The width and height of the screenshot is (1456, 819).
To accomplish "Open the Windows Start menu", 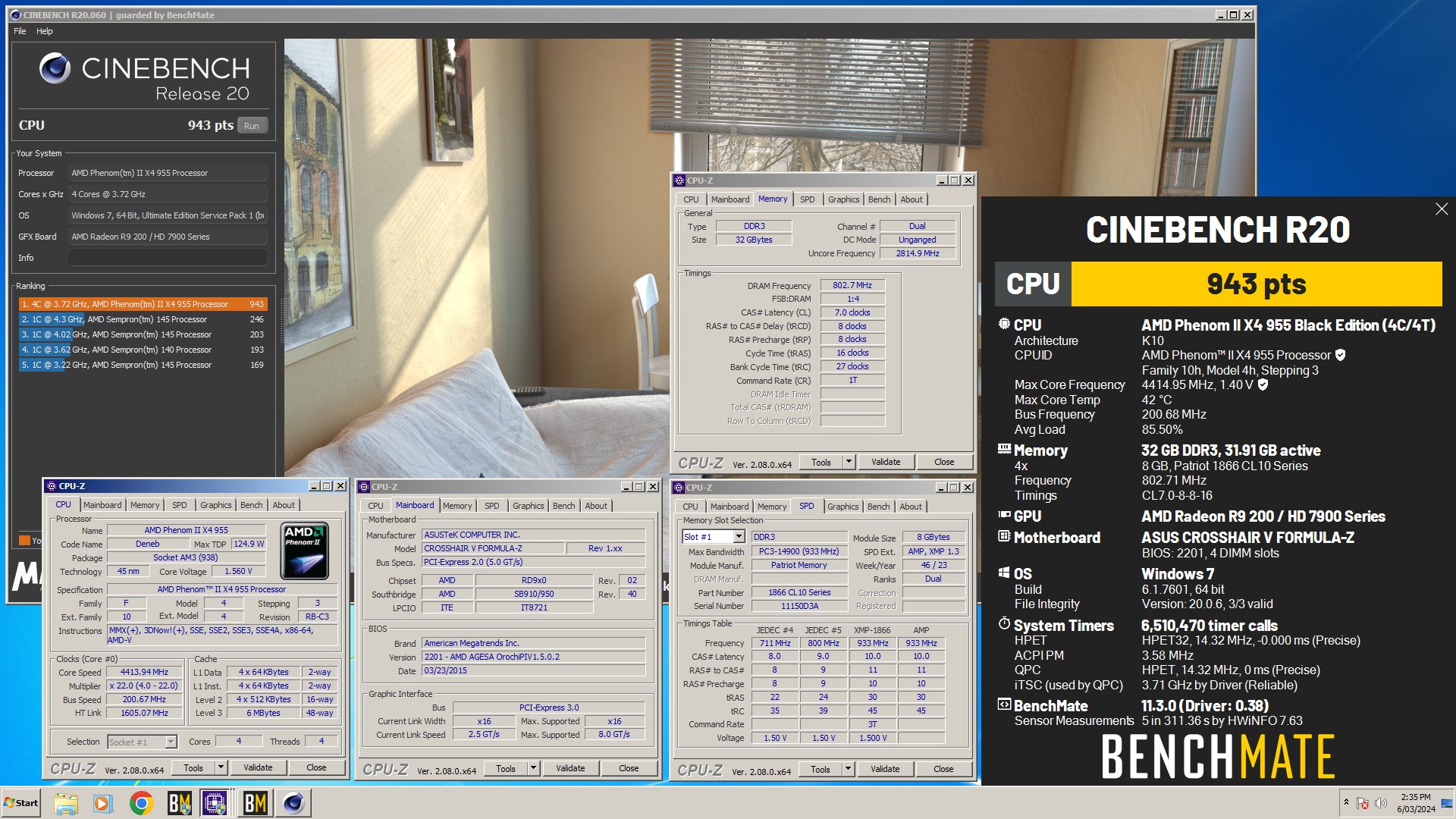I will (20, 803).
